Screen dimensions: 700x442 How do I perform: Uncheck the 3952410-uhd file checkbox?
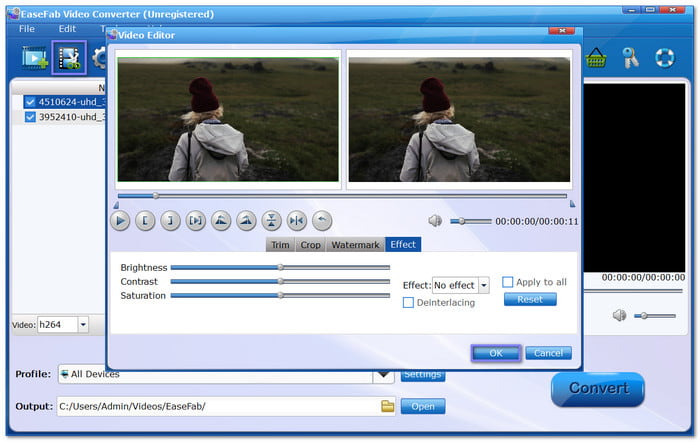click(30, 117)
